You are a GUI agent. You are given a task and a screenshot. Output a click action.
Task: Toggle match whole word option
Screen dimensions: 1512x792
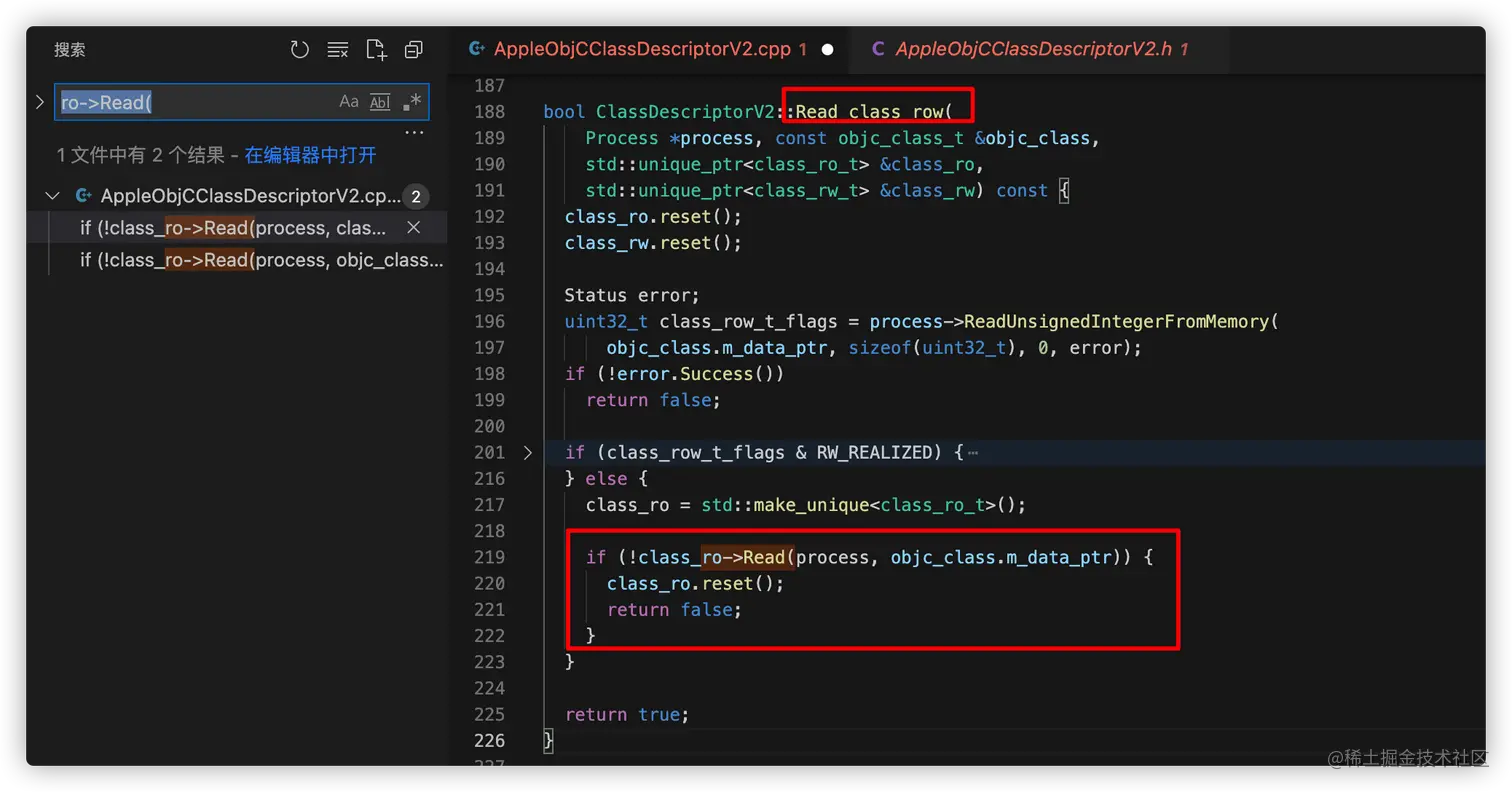tap(380, 101)
